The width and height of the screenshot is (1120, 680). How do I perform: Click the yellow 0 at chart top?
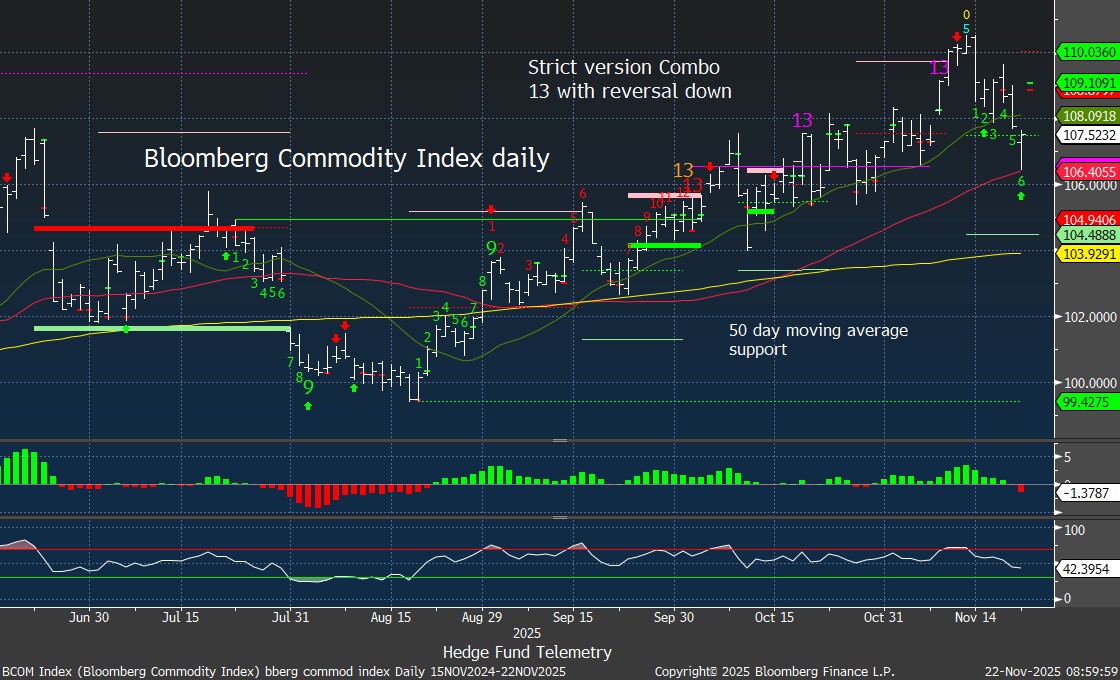pos(966,15)
